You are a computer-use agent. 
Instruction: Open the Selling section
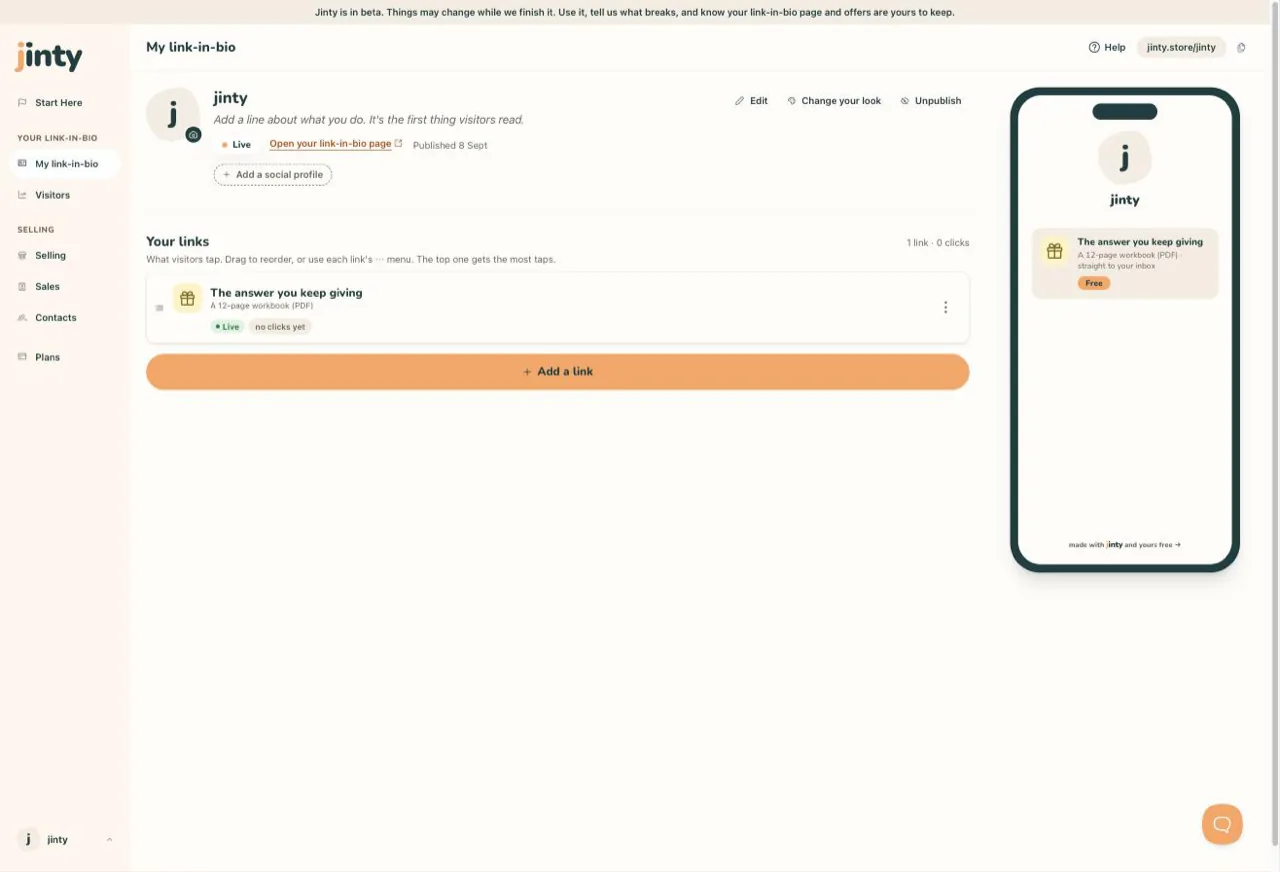(50, 255)
